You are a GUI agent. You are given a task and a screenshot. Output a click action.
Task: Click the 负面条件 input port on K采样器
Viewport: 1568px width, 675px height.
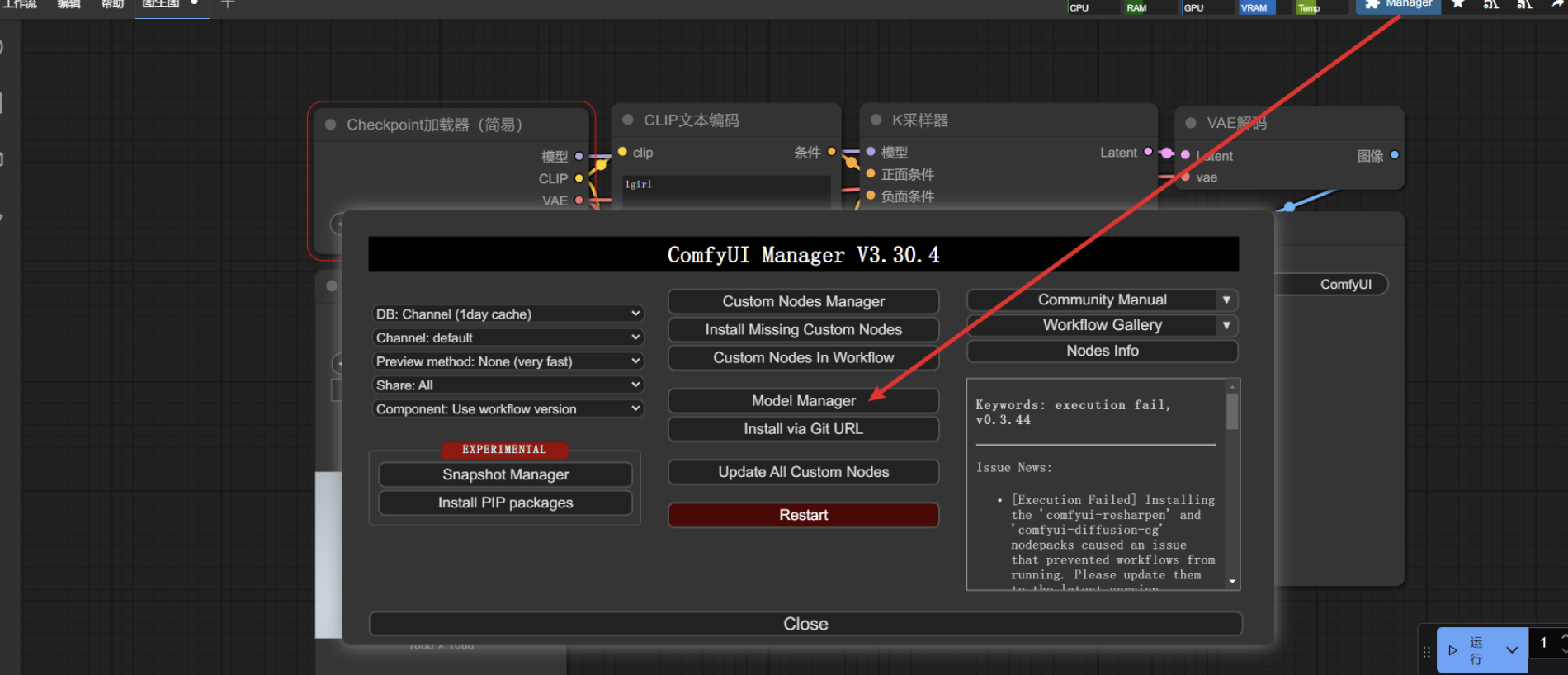pyautogui.click(x=871, y=196)
